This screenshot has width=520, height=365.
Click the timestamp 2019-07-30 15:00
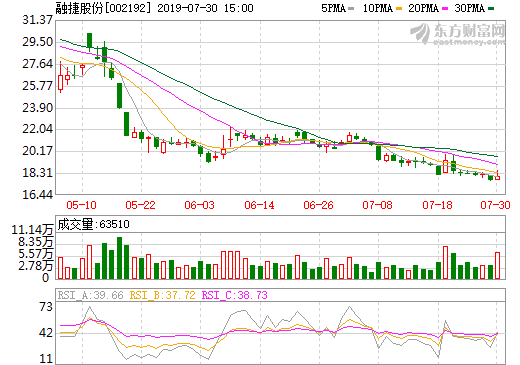(x=205, y=8)
